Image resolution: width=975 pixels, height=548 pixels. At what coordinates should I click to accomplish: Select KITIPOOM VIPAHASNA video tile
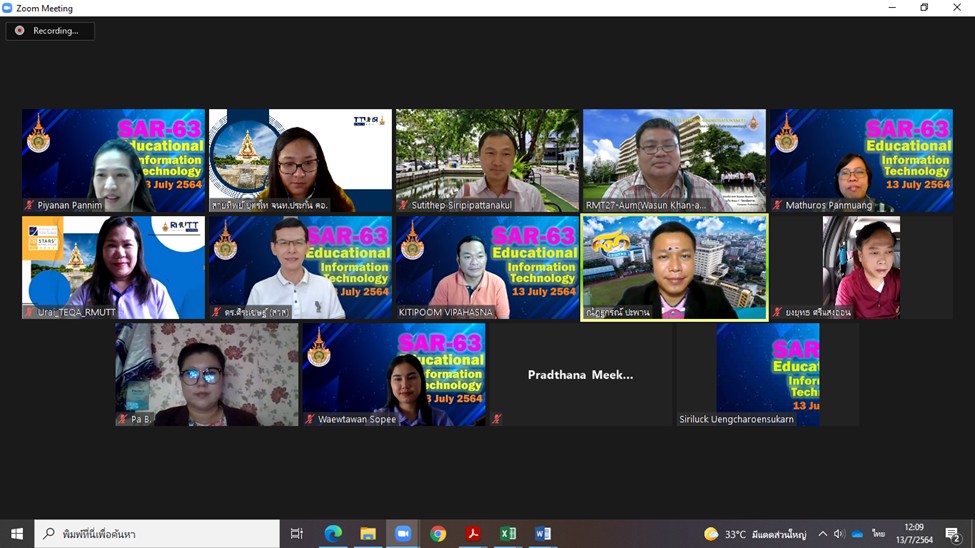tap(487, 267)
